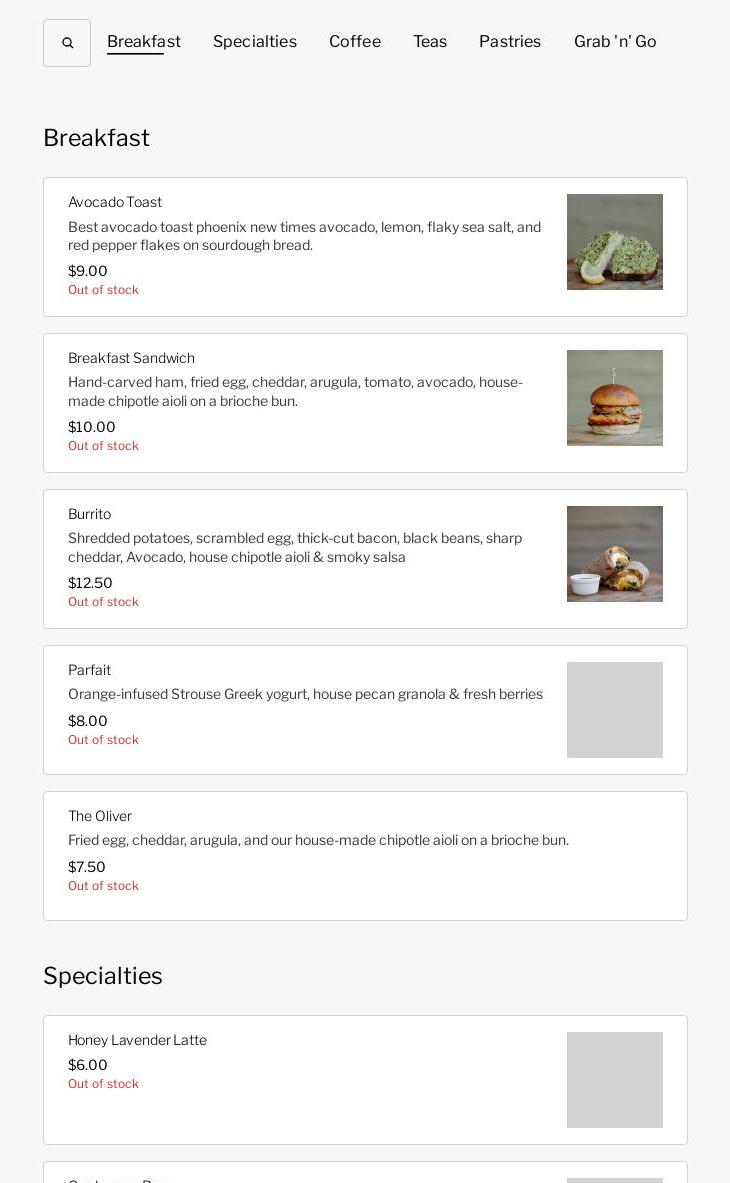Open the Specialties menu tab
Screen dimensions: 730x1183
[x=255, y=42]
